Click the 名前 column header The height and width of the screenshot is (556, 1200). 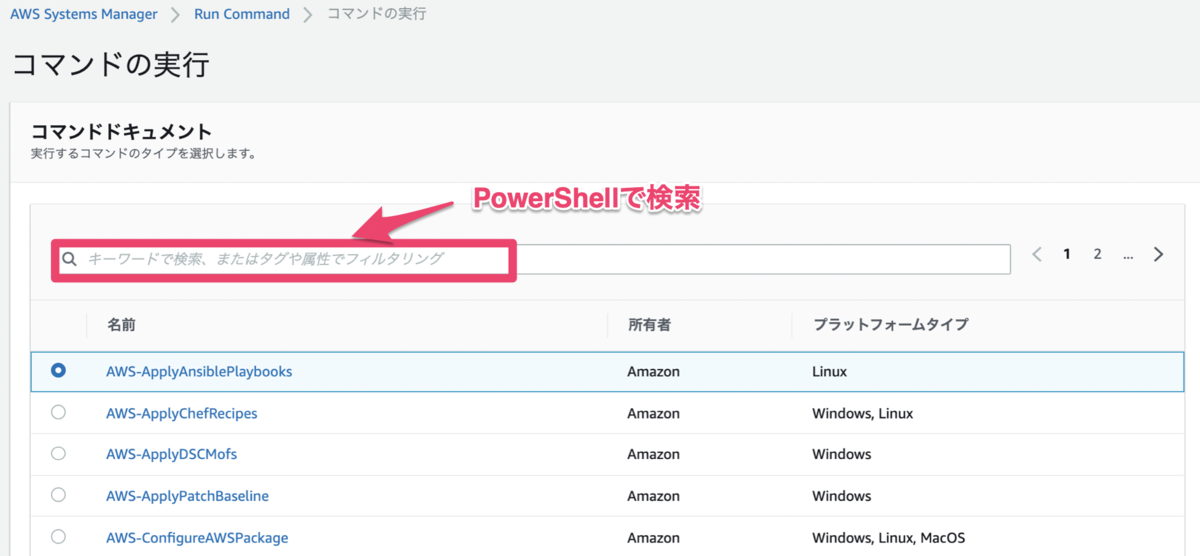(x=121, y=325)
